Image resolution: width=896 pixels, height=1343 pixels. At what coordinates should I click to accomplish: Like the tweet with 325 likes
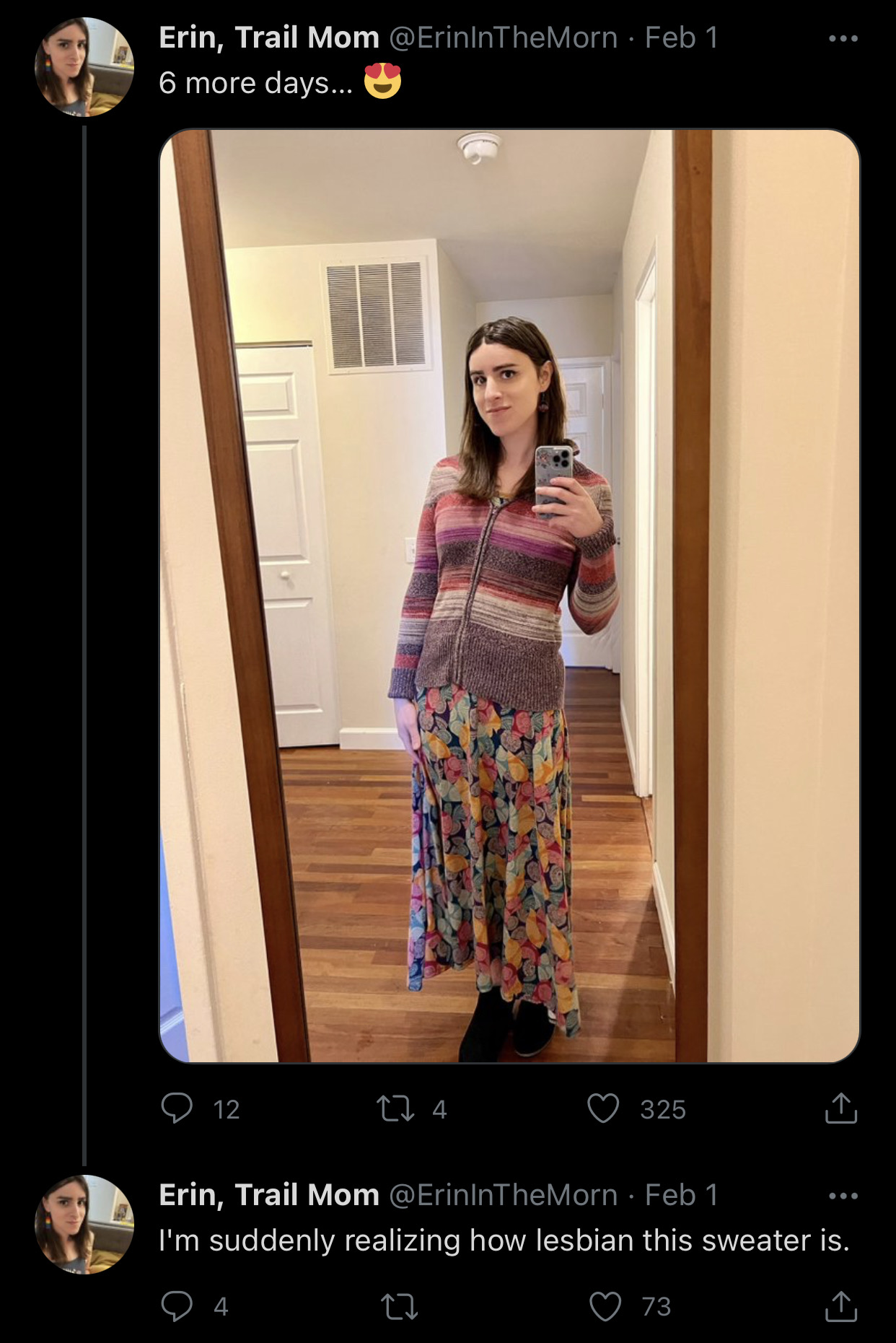(x=603, y=1108)
